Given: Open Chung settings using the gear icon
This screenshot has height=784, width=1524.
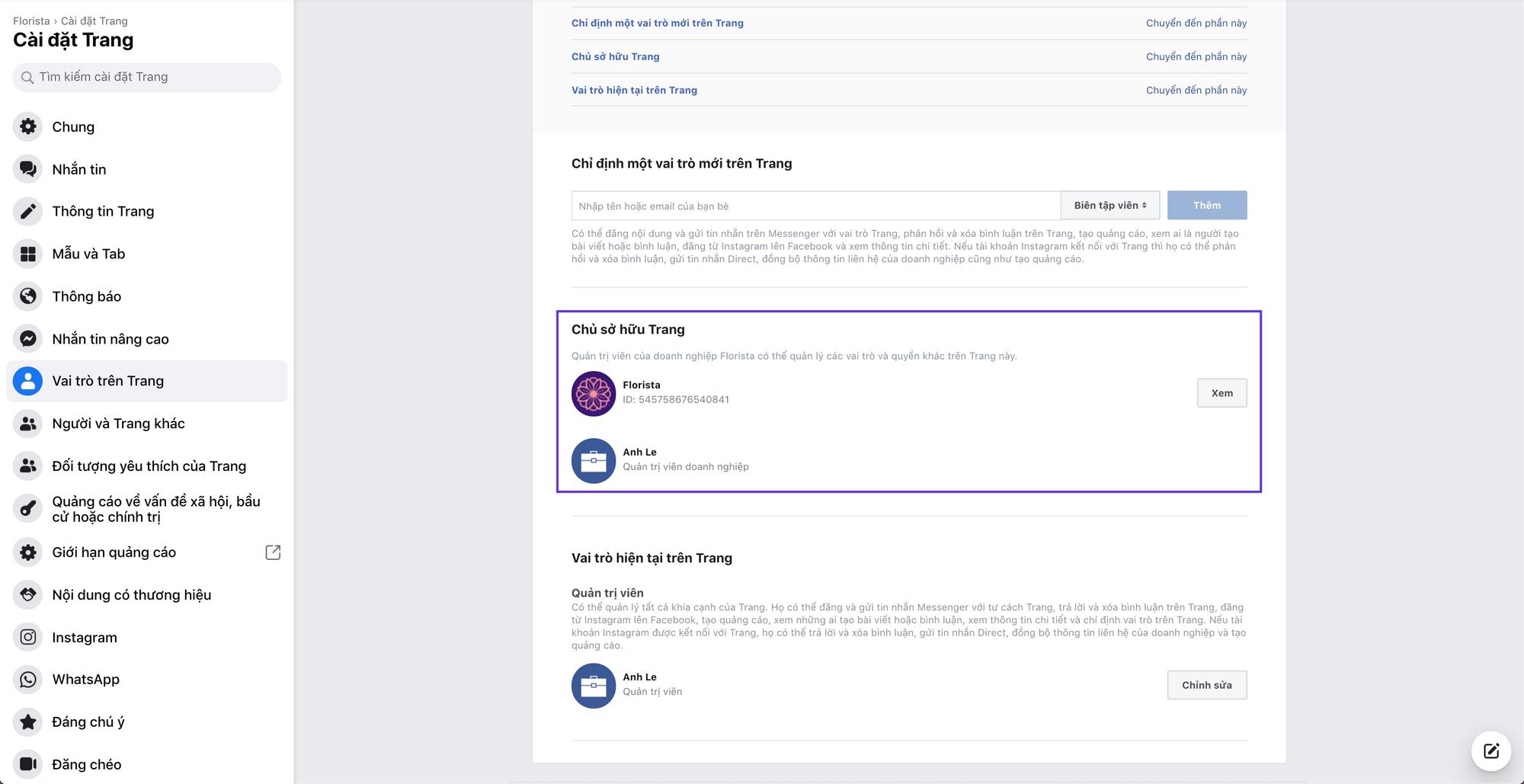Looking at the screenshot, I should coord(28,126).
